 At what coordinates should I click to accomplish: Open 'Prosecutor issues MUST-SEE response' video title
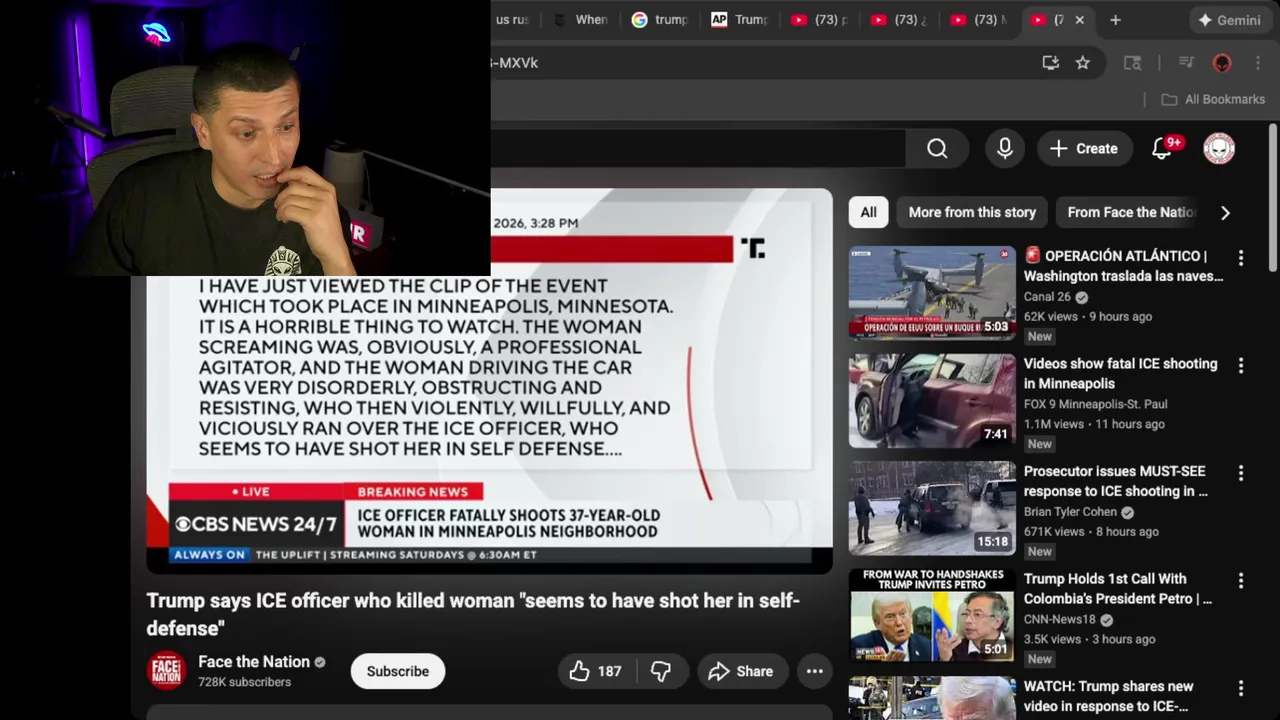point(1116,481)
